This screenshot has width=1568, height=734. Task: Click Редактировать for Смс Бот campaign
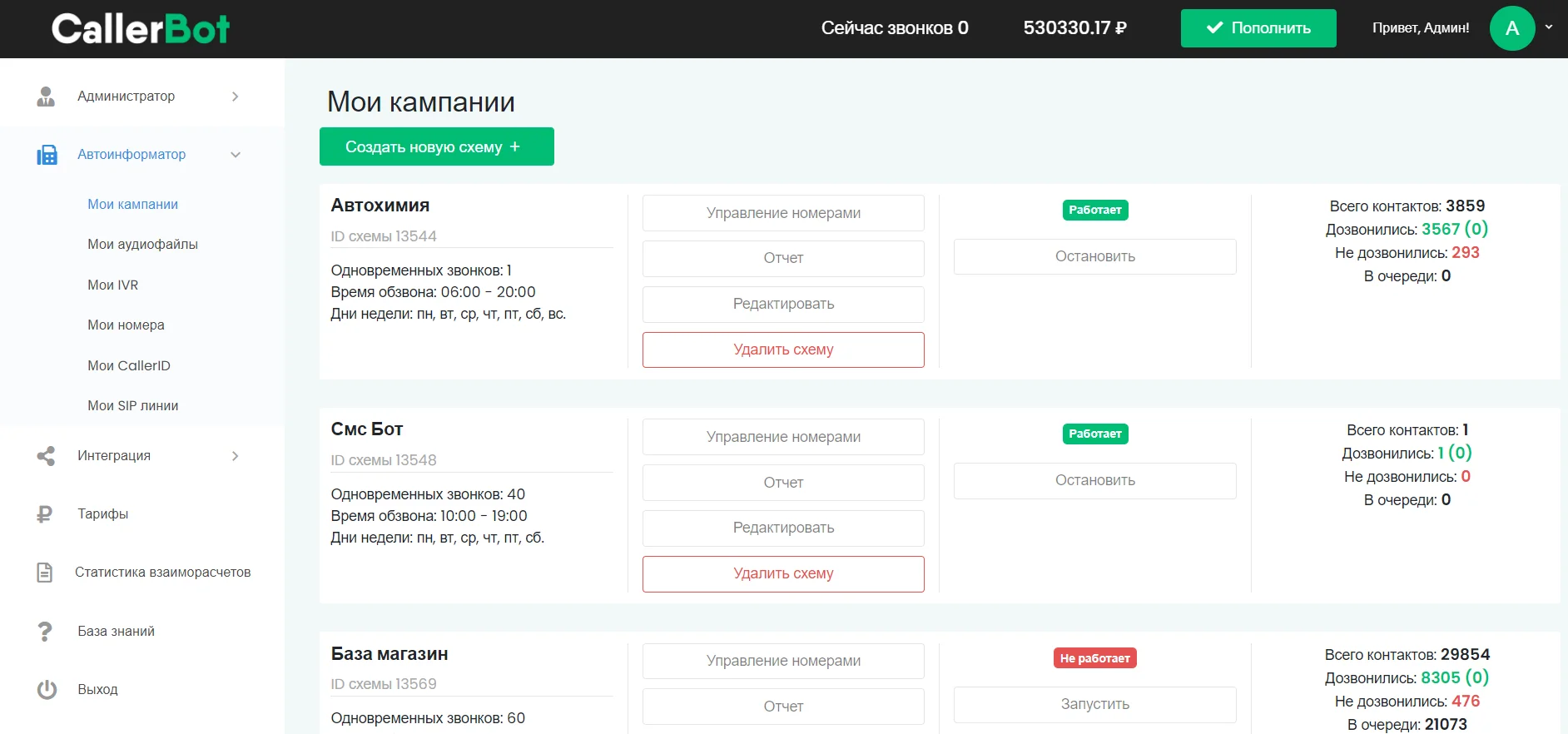[x=783, y=528]
